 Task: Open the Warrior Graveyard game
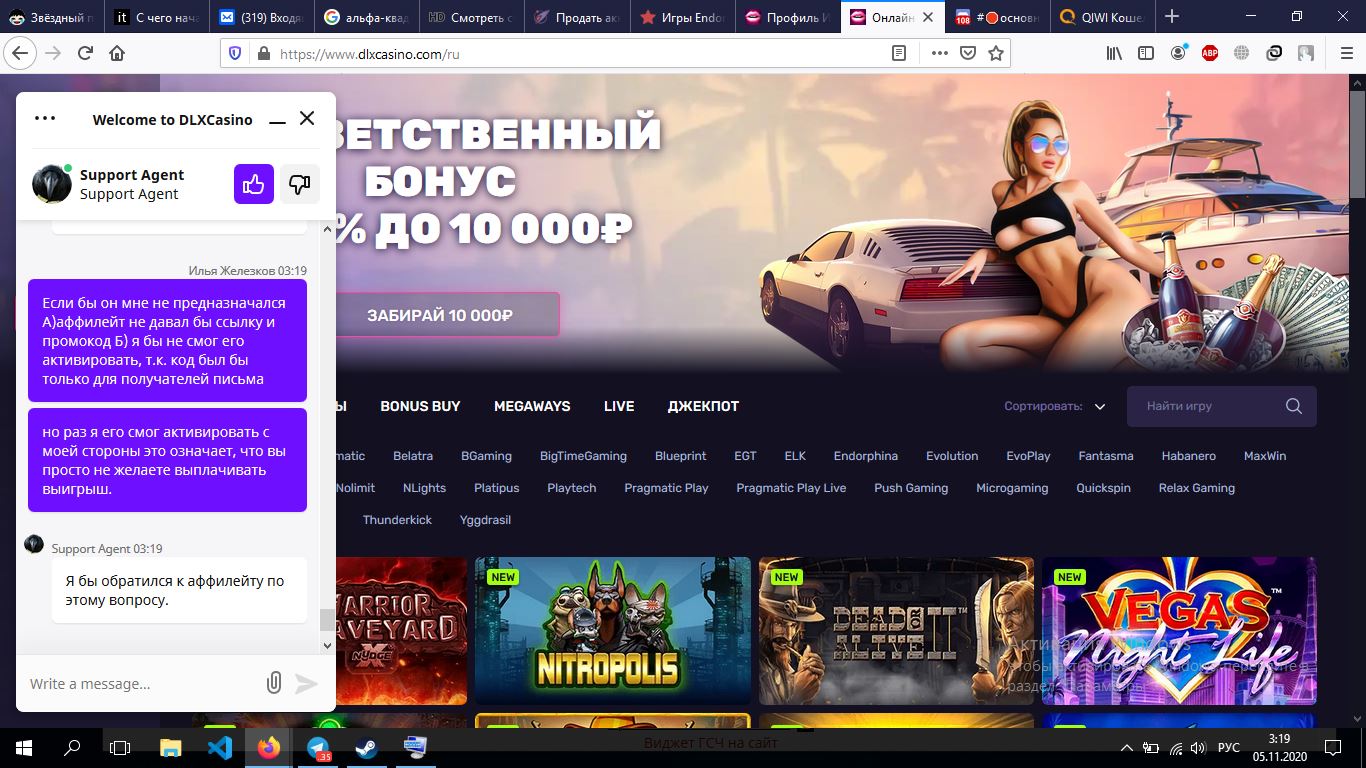coord(401,631)
